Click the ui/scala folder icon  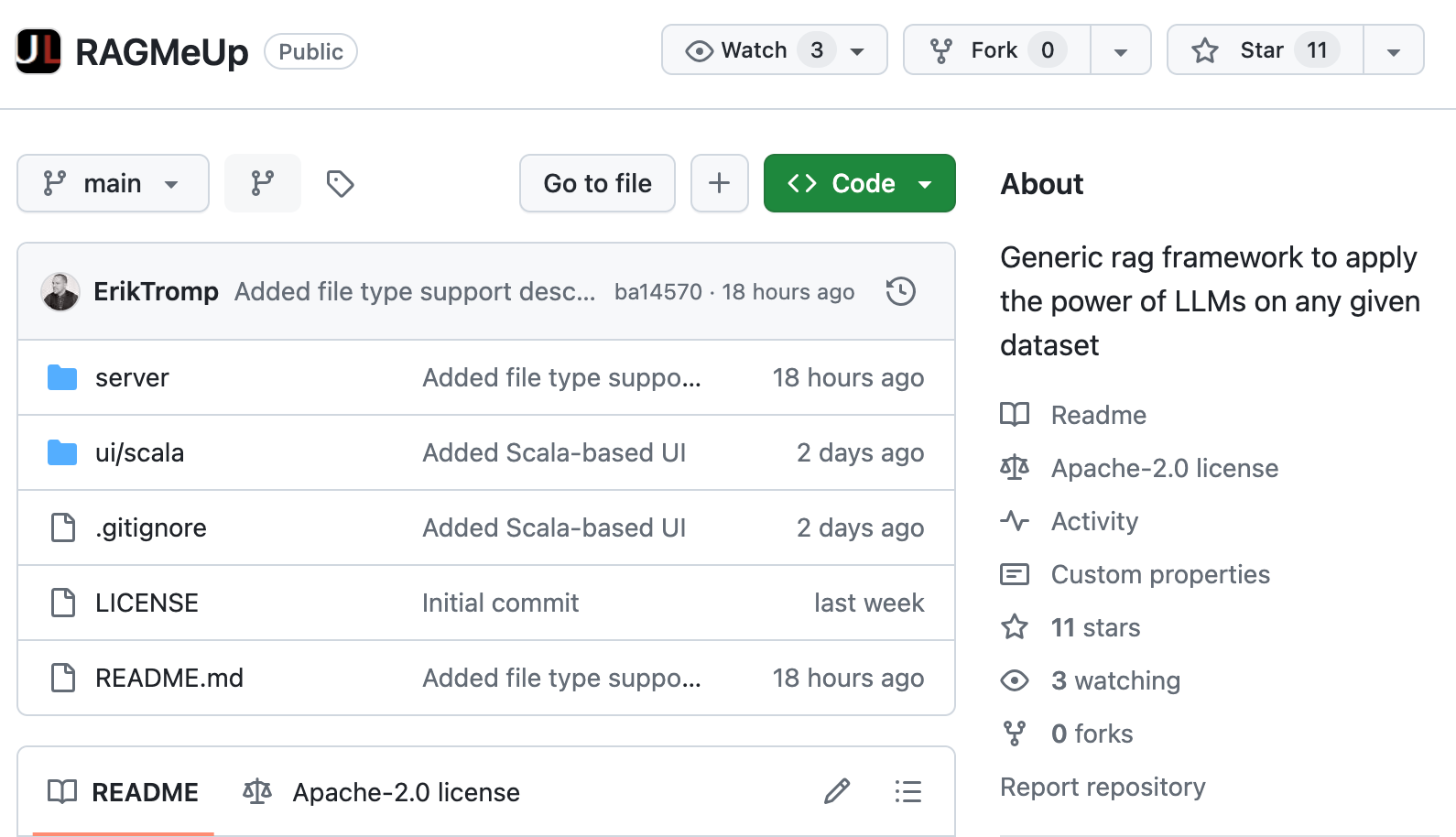62,452
